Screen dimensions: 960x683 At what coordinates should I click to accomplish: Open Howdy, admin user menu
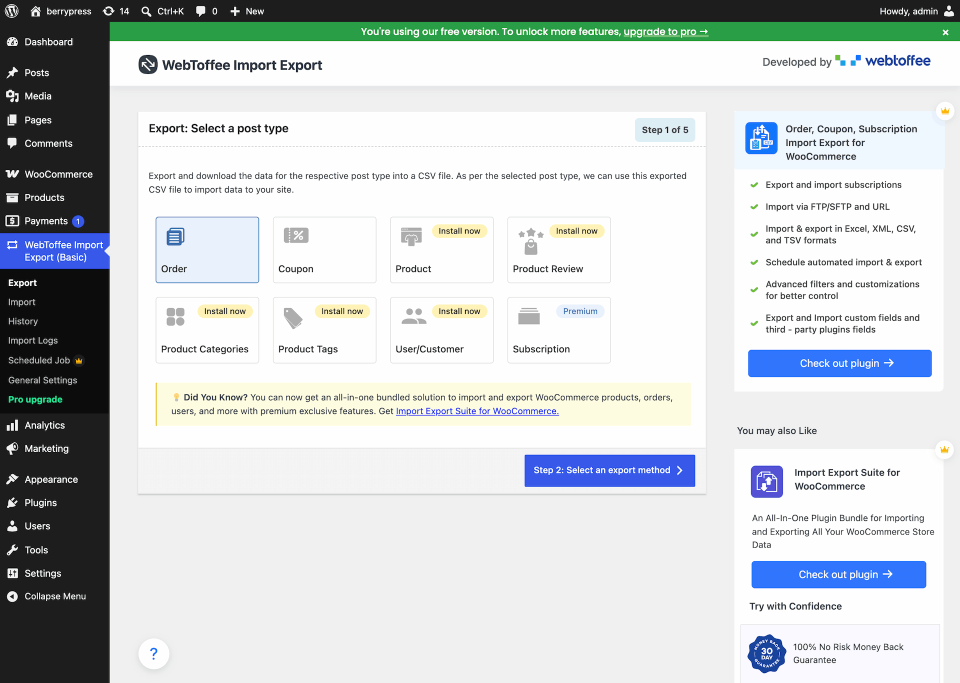click(916, 11)
